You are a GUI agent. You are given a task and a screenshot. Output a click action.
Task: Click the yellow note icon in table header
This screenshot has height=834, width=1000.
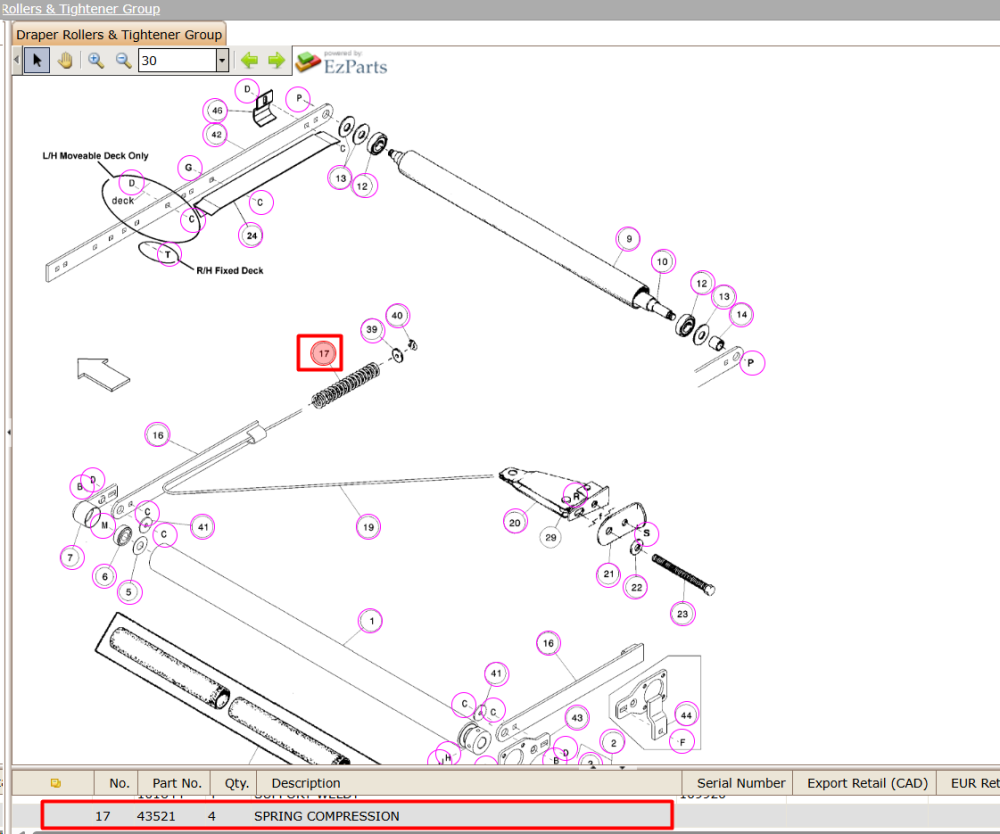[x=55, y=783]
